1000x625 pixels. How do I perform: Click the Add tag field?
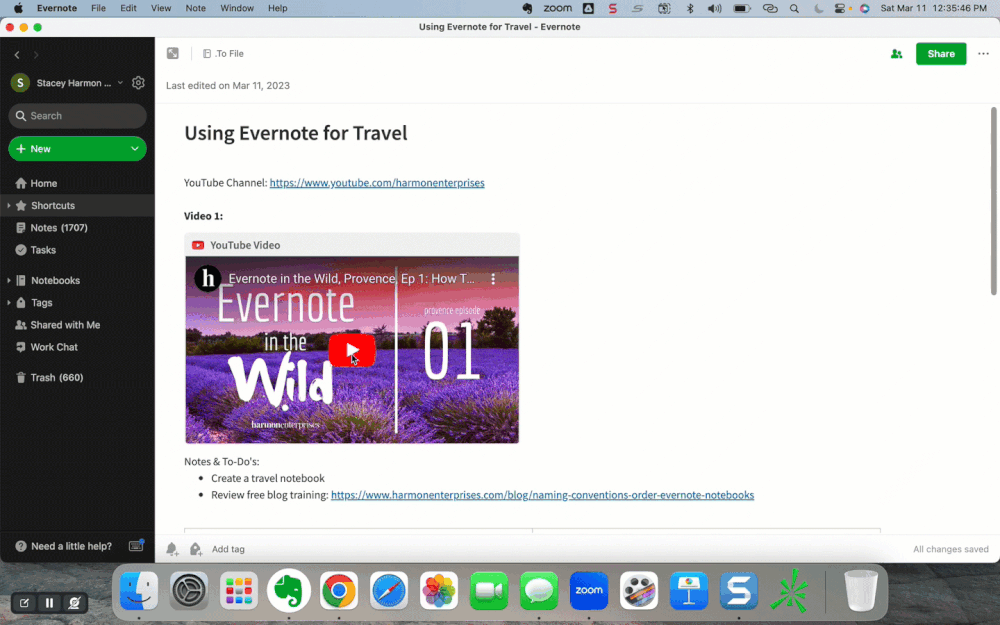[x=228, y=548]
